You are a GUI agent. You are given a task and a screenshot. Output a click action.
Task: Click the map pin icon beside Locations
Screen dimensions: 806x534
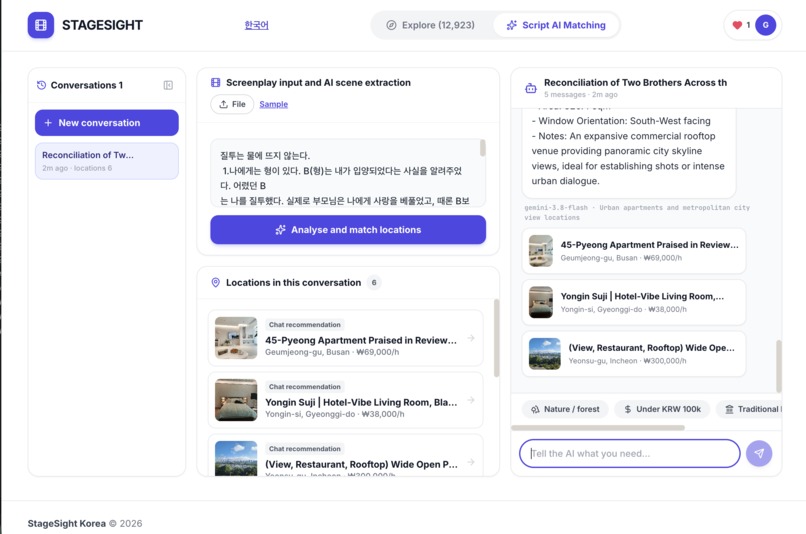tap(215, 283)
